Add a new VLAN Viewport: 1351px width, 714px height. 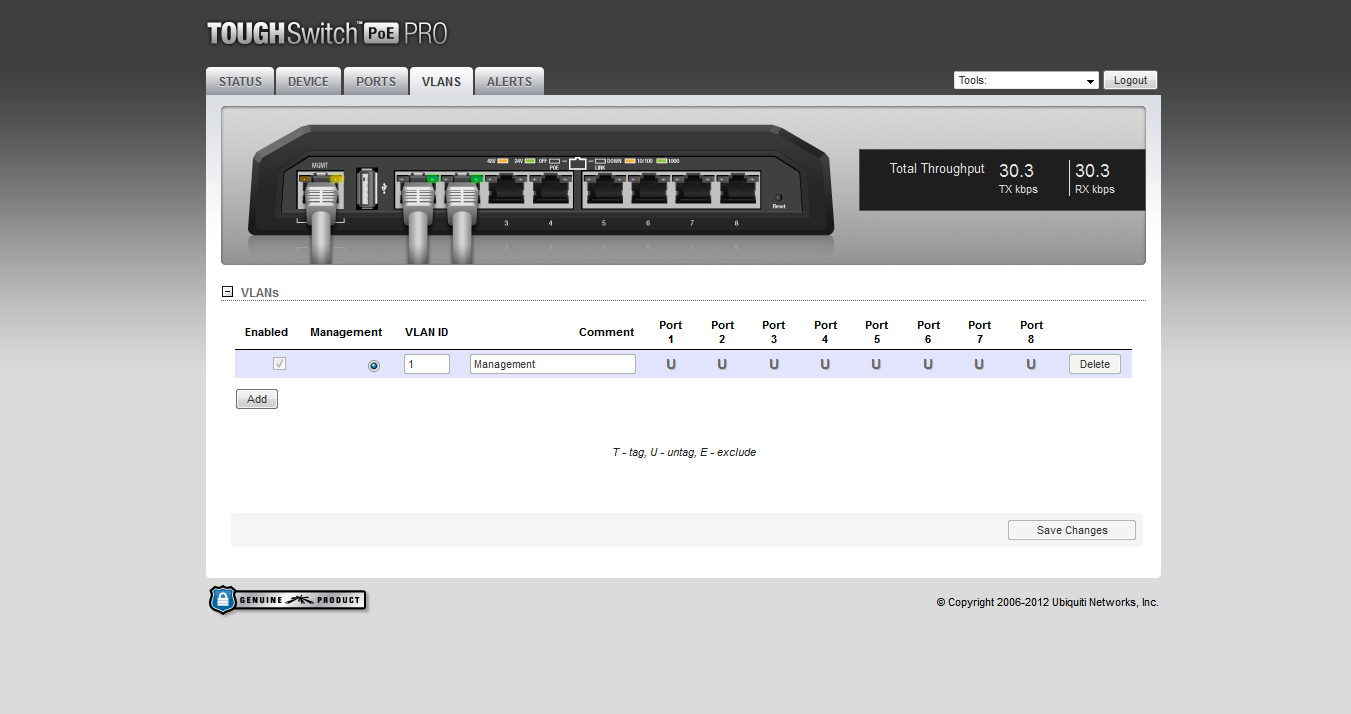tap(257, 399)
